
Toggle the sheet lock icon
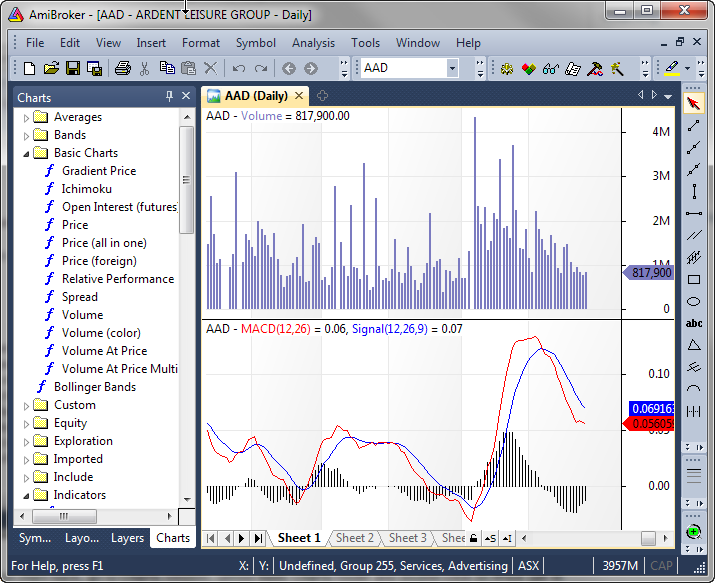(473, 538)
